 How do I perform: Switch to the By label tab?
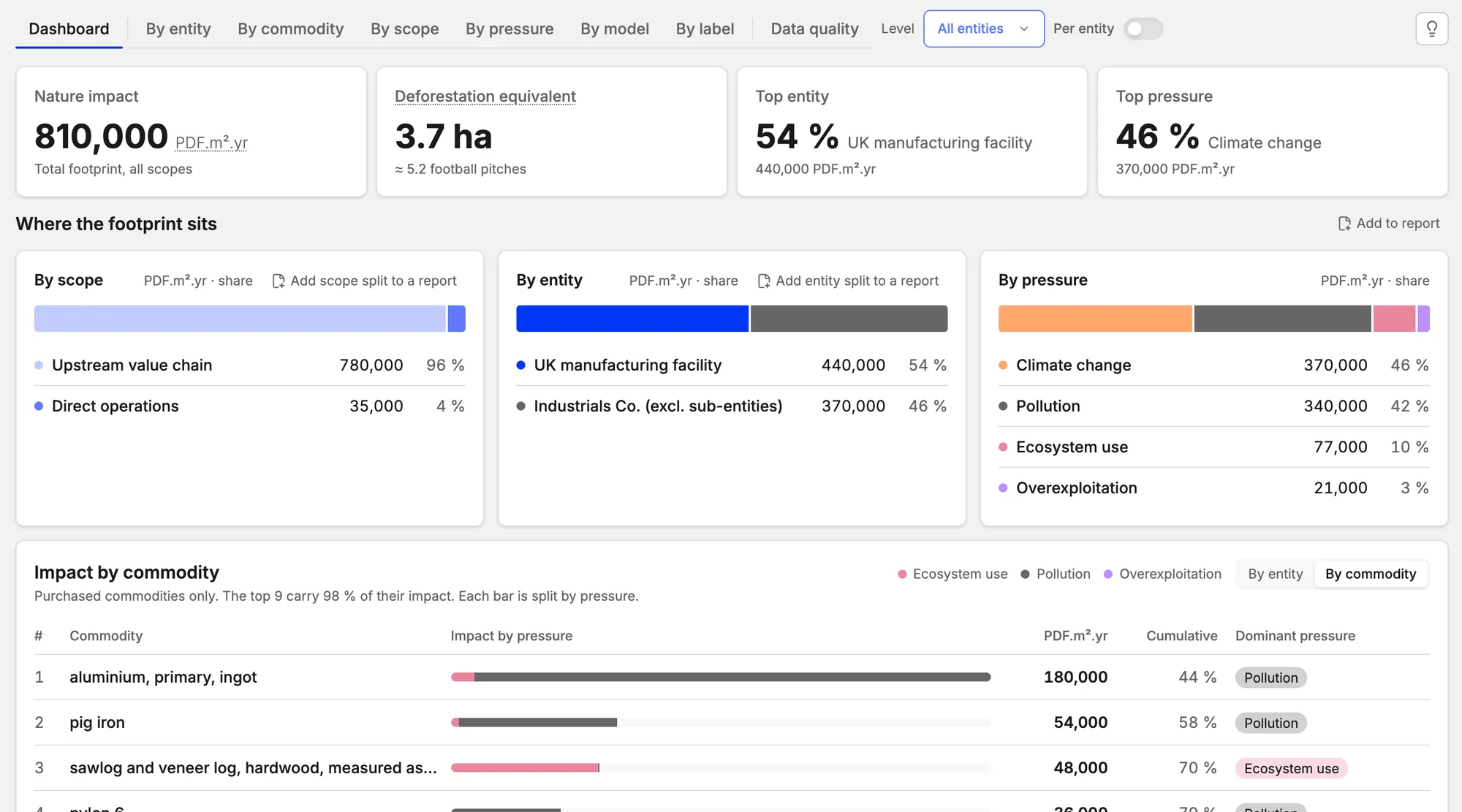(705, 29)
